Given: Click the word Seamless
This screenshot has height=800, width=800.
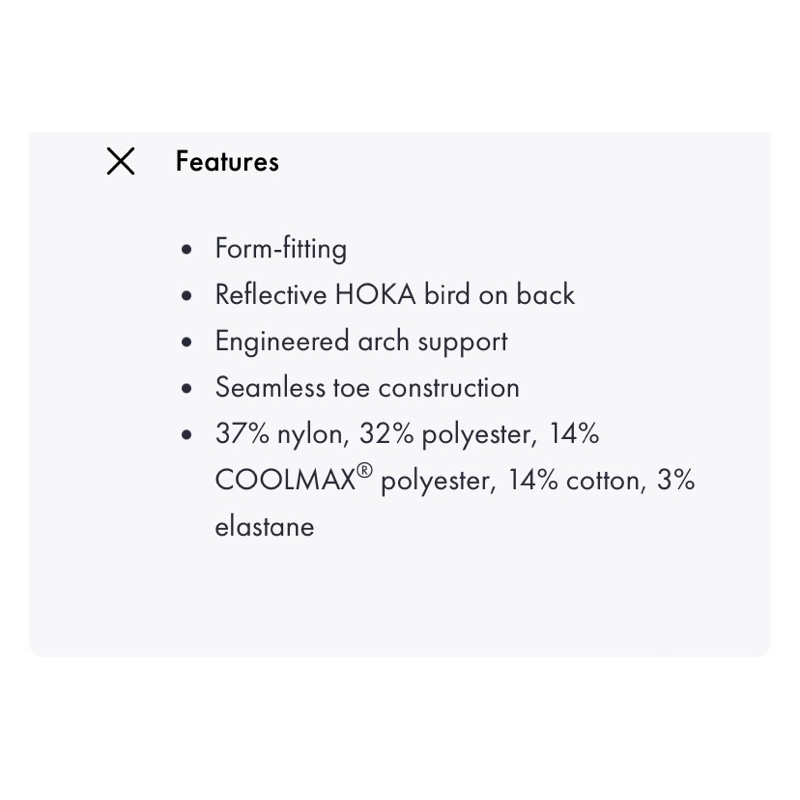Looking at the screenshot, I should tap(270, 388).
